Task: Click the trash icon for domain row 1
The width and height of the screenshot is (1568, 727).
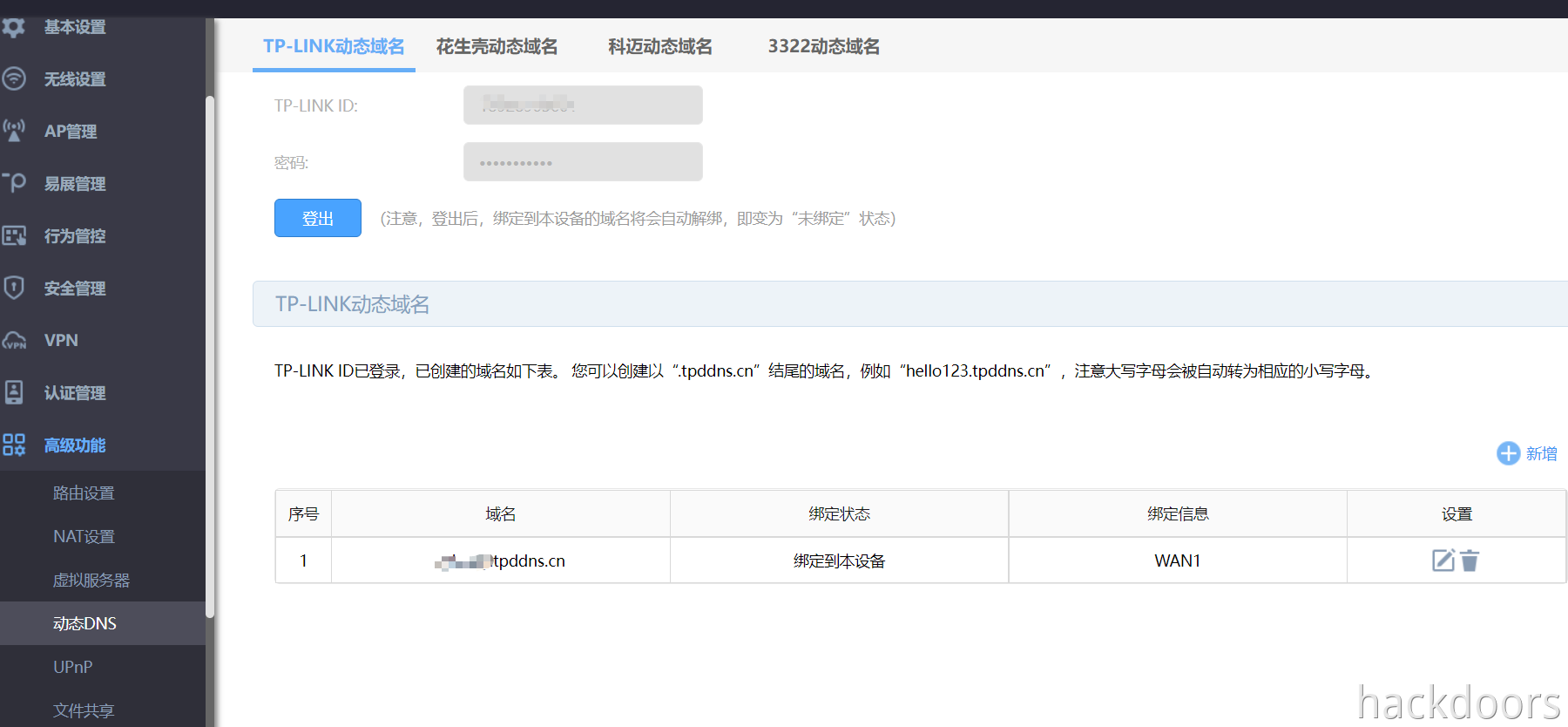Action: [x=1470, y=561]
